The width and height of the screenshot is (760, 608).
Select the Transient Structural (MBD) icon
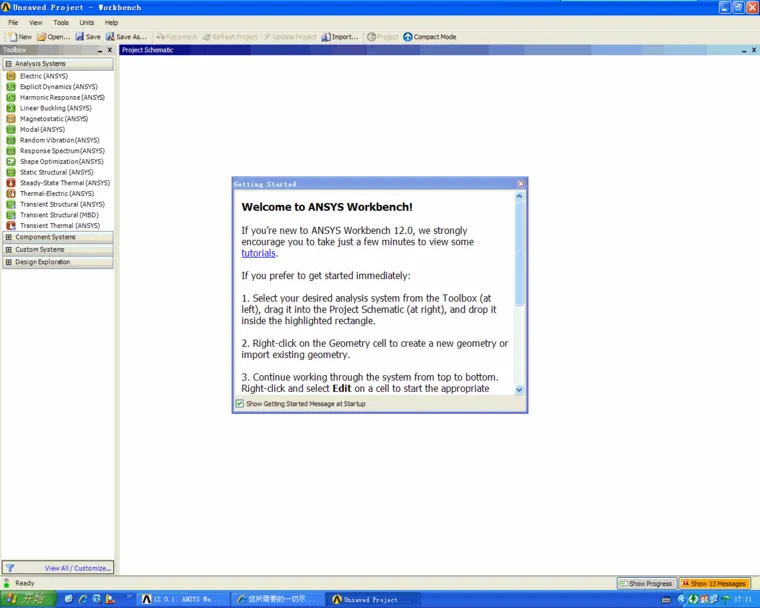tap(11, 215)
